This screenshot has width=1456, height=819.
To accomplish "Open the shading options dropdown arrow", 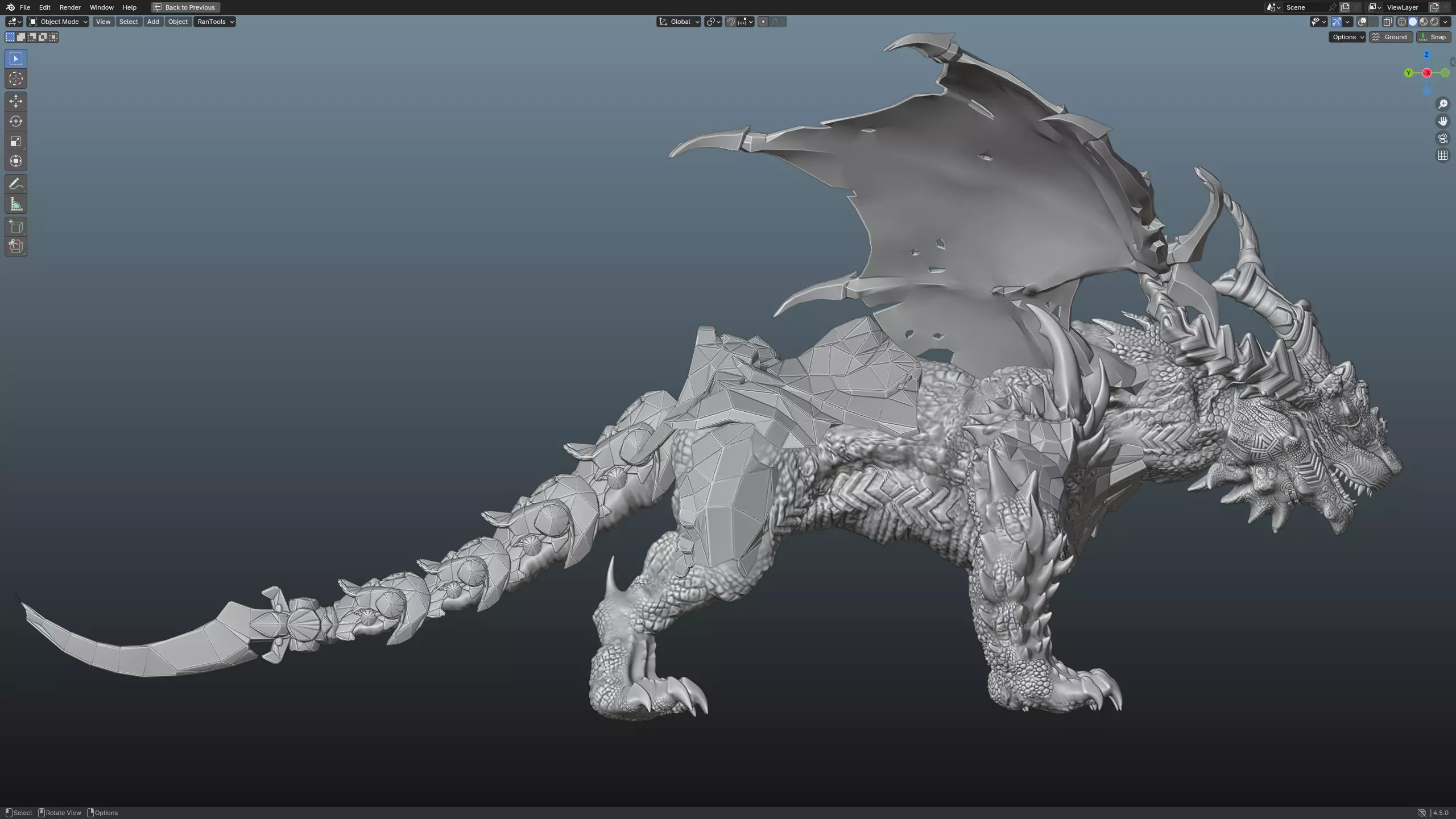I will 1445,22.
